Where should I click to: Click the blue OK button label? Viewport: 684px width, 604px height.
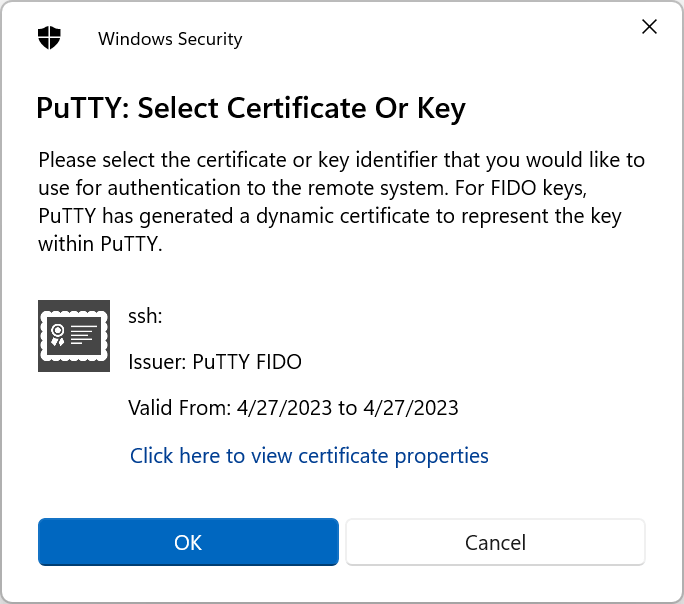[188, 543]
